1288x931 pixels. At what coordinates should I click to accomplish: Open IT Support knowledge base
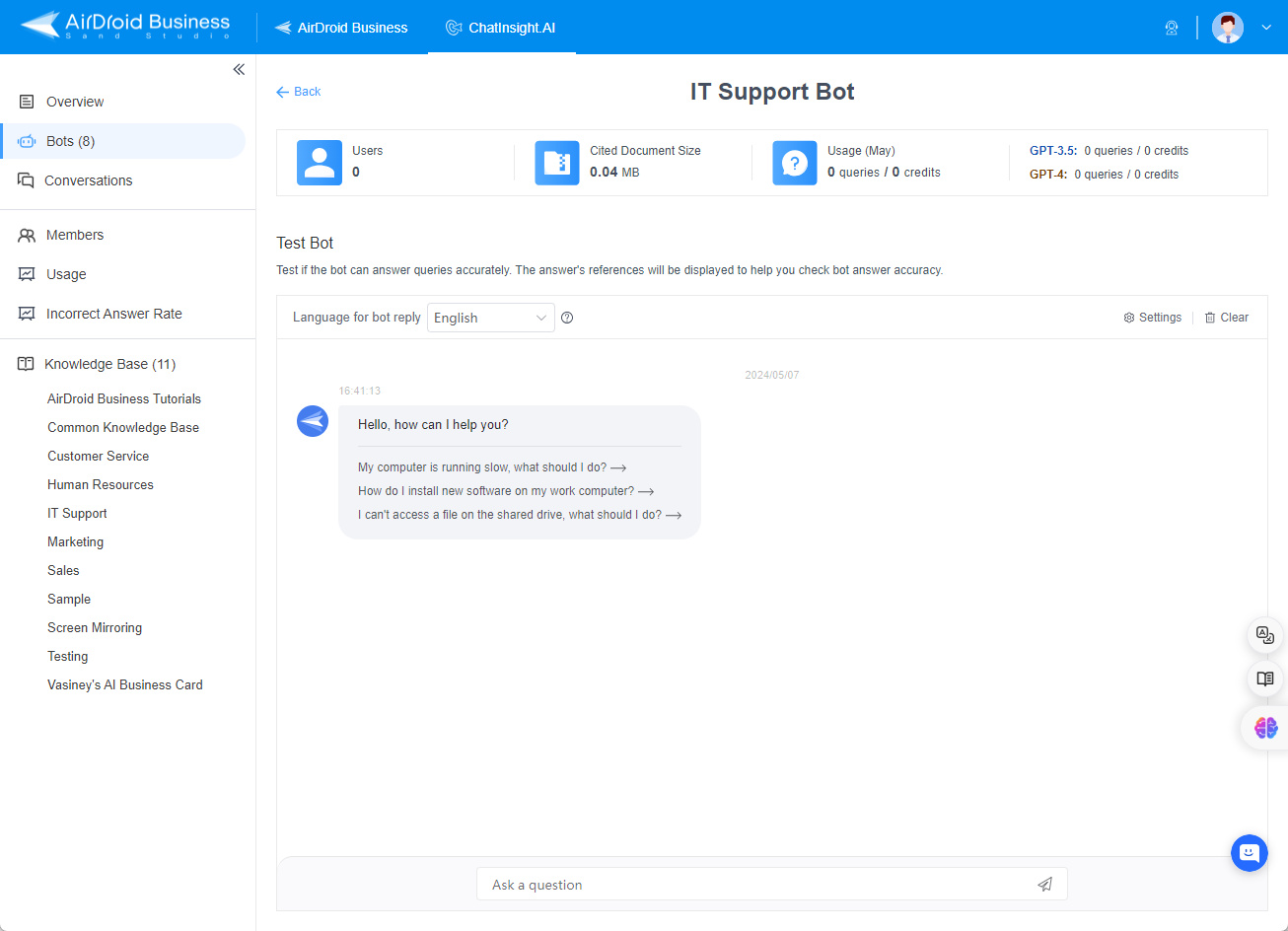click(x=77, y=513)
